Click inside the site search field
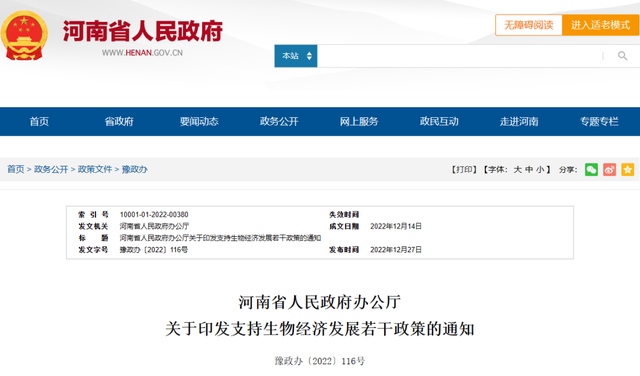Viewport: 640px width, 376px height. (459, 56)
